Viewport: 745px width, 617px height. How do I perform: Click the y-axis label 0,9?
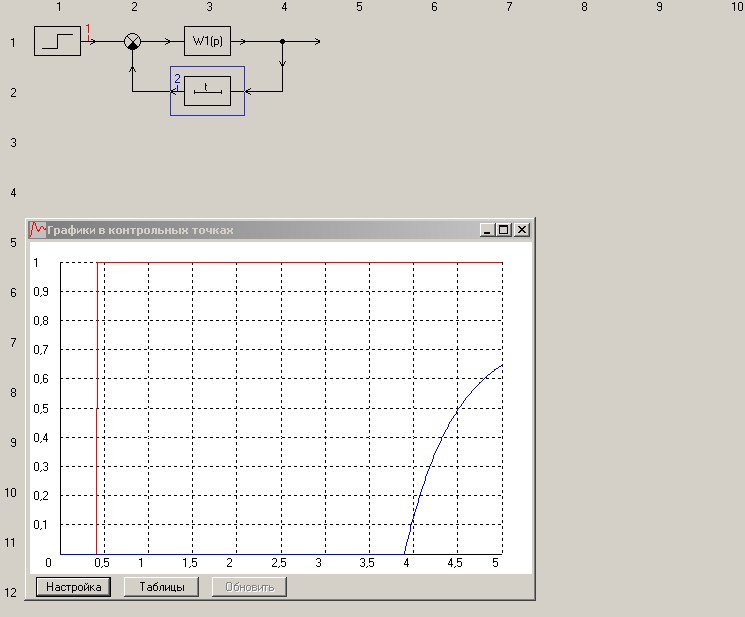pyautogui.click(x=41, y=292)
